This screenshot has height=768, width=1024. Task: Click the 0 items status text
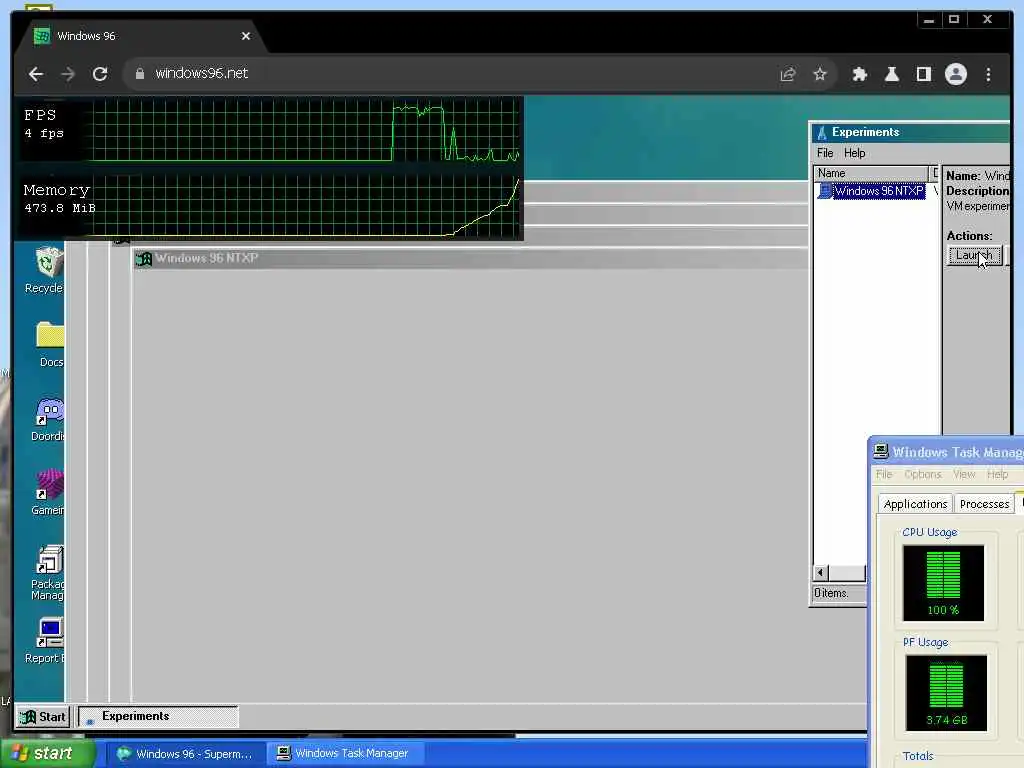coord(831,593)
